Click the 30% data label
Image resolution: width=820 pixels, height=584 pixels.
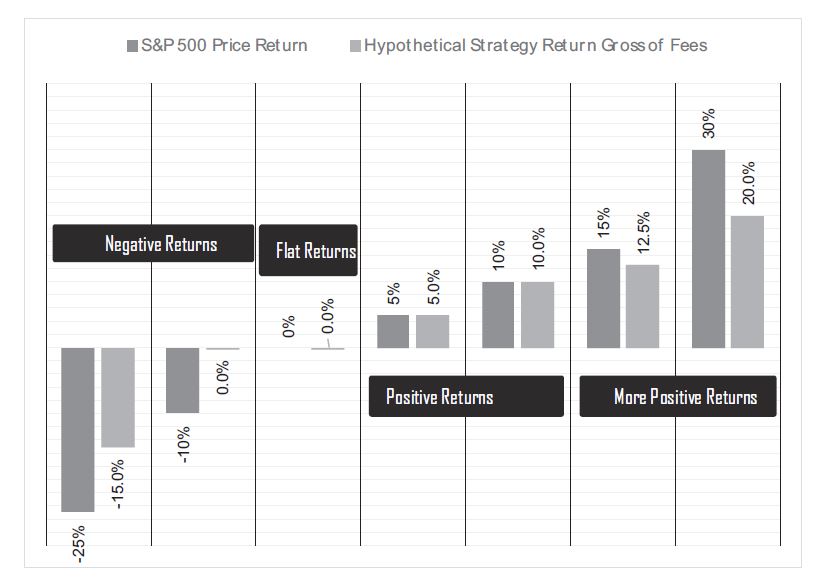pyautogui.click(x=709, y=124)
